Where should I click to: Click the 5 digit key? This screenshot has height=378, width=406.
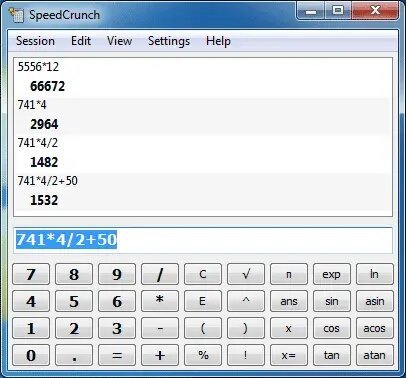pyautogui.click(x=74, y=301)
